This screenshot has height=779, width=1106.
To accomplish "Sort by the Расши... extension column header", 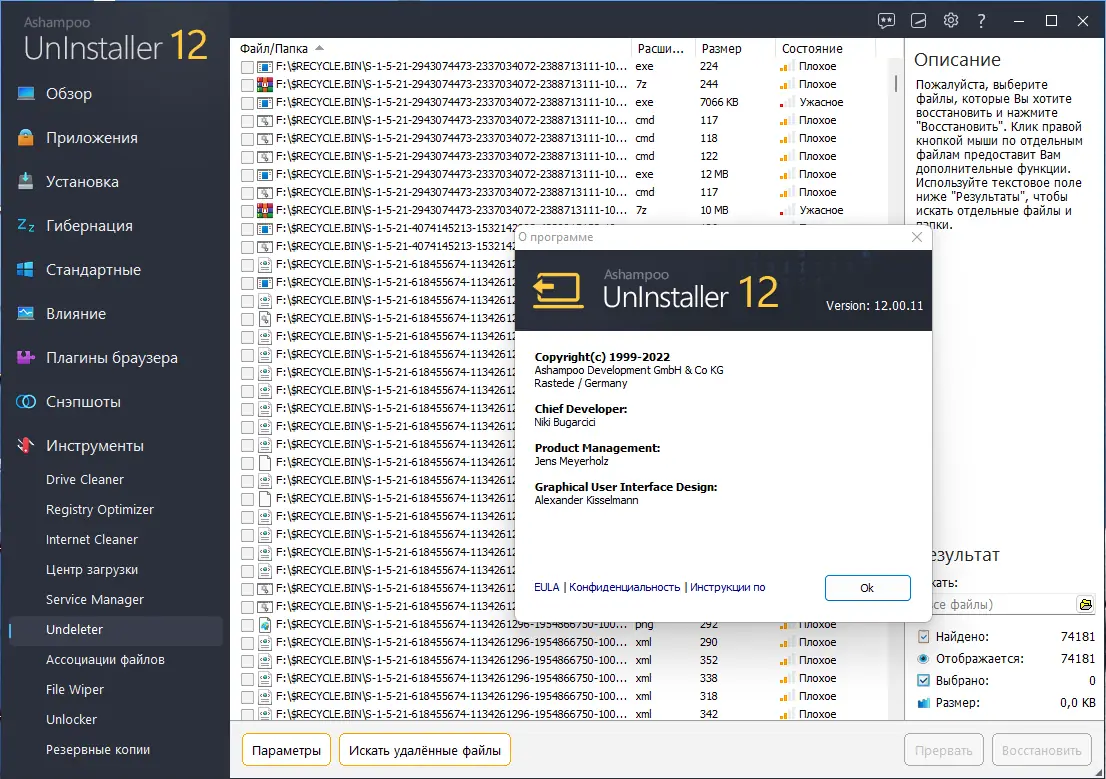I will 661,49.
